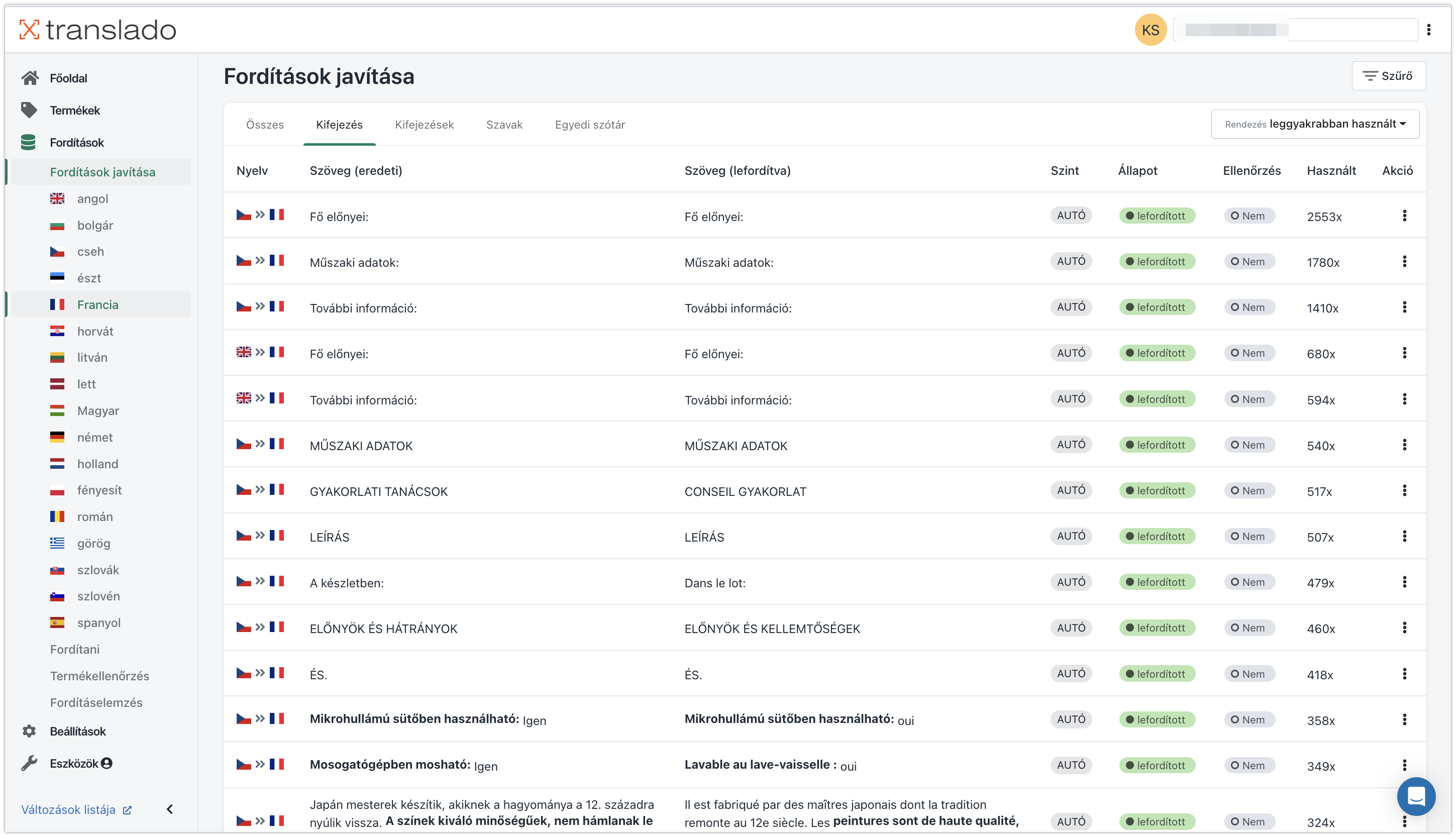Switch to the Szavak tab
The width and height of the screenshot is (1456, 837).
coord(504,125)
